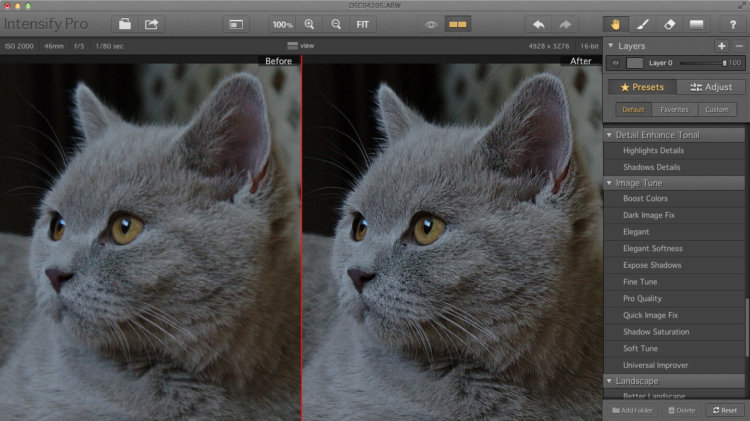Click the 16-bit depth indicator

(x=589, y=46)
